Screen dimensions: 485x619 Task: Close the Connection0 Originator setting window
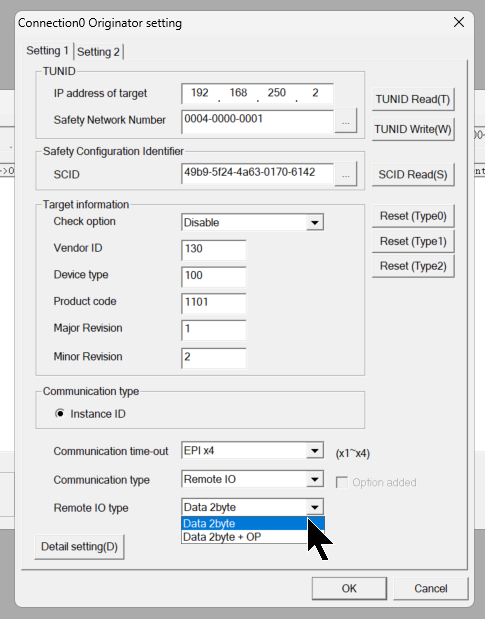[x=459, y=23]
